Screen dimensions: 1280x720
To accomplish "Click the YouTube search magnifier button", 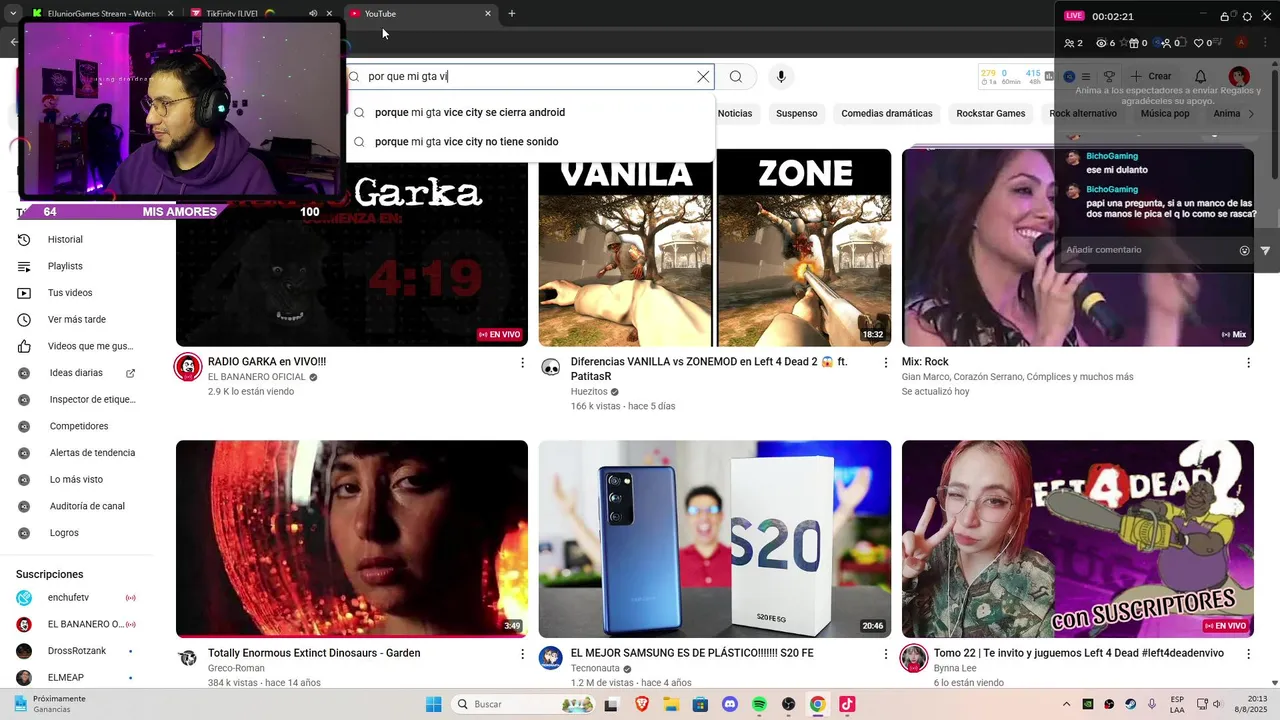I will pos(736,77).
